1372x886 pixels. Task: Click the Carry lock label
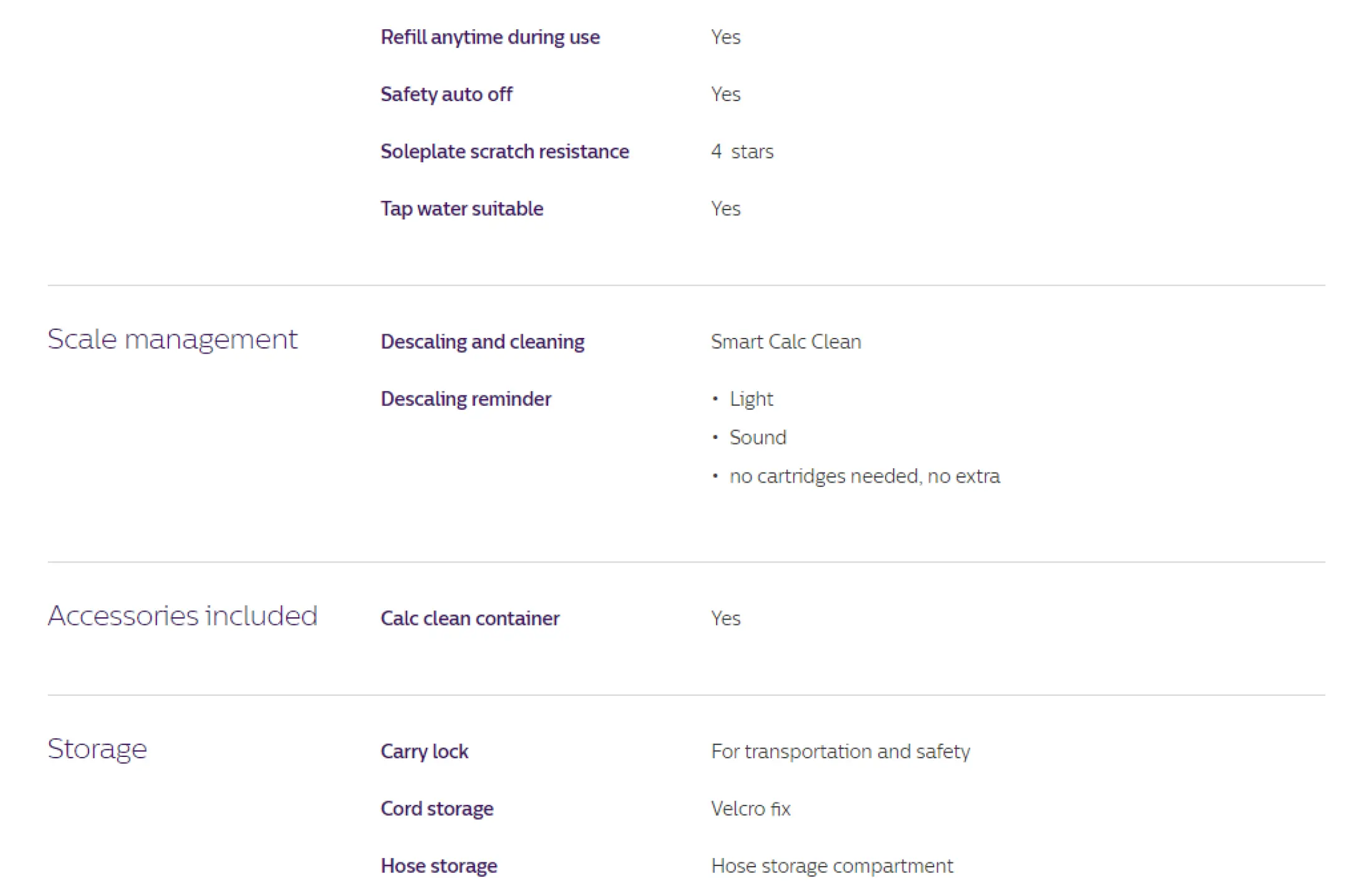(x=424, y=751)
